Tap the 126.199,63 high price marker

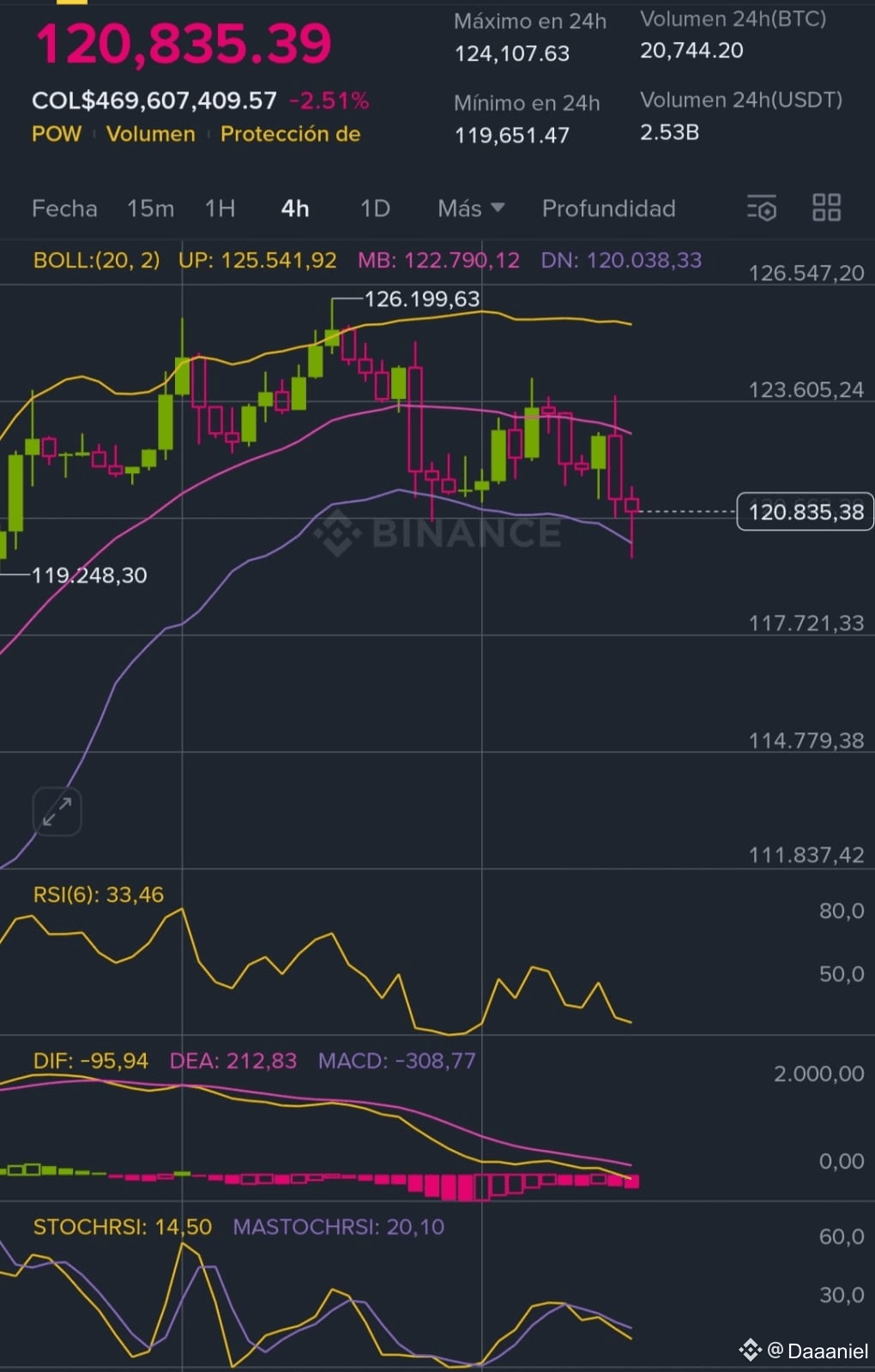[422, 298]
